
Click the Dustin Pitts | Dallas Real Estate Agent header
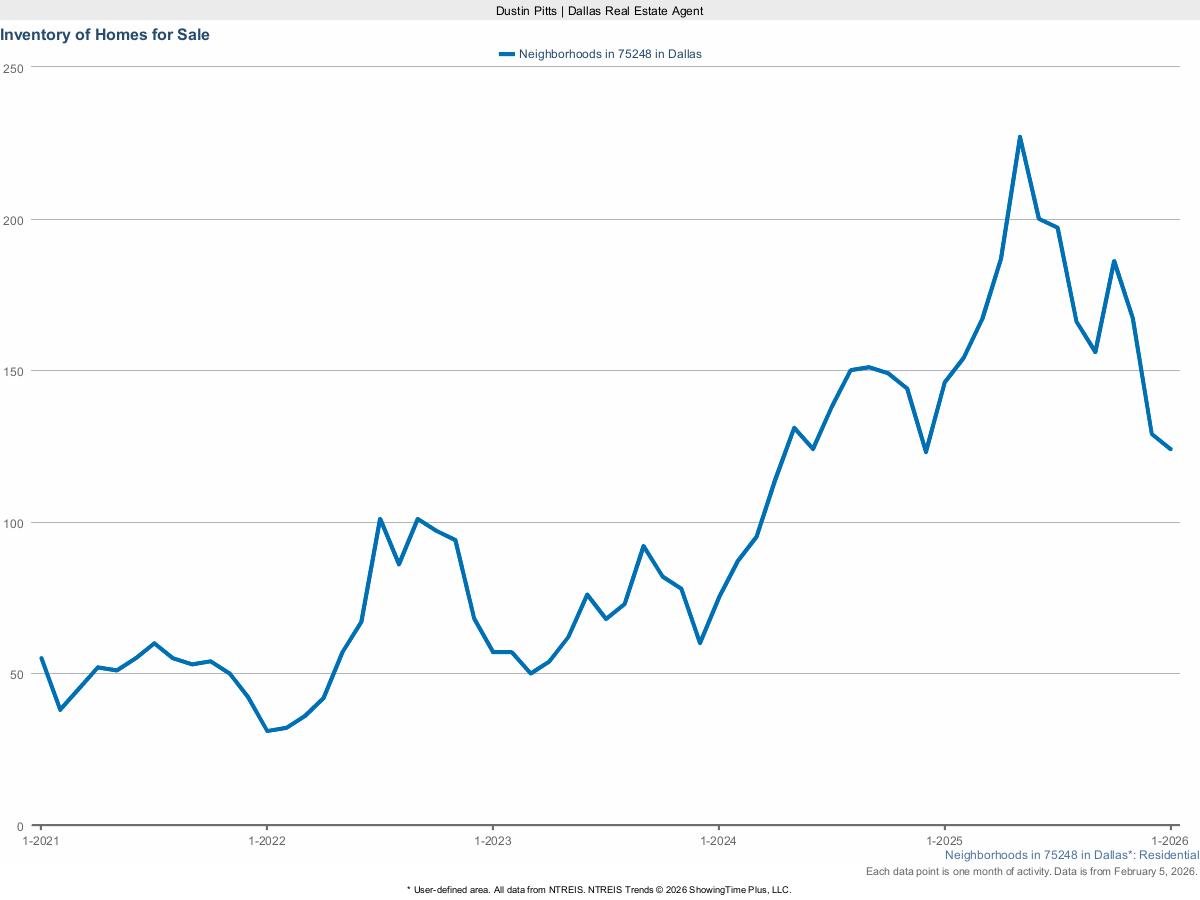pyautogui.click(x=598, y=11)
